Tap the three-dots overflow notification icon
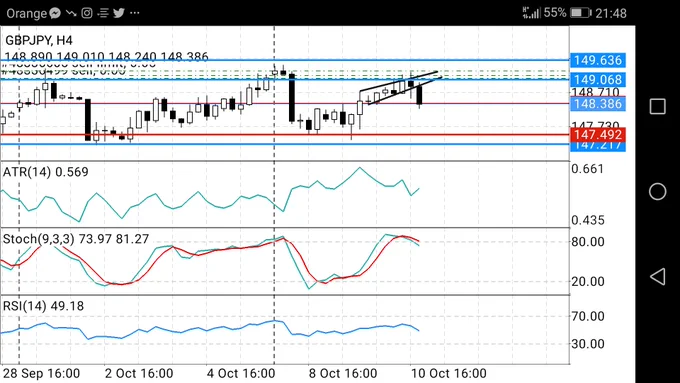680x383 pixels. pyautogui.click(x=135, y=13)
